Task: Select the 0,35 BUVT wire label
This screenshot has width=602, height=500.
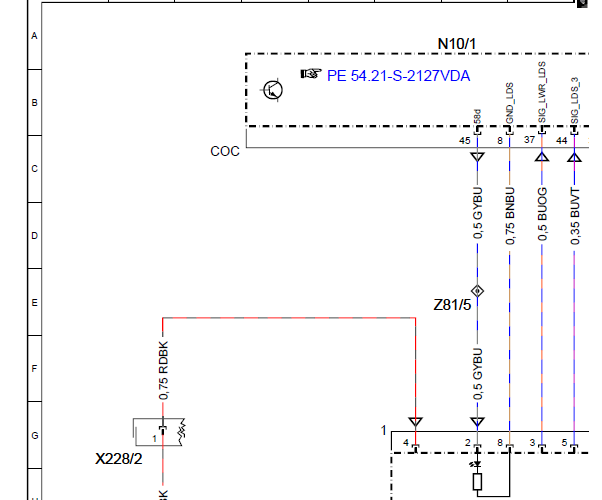Action: [x=574, y=217]
